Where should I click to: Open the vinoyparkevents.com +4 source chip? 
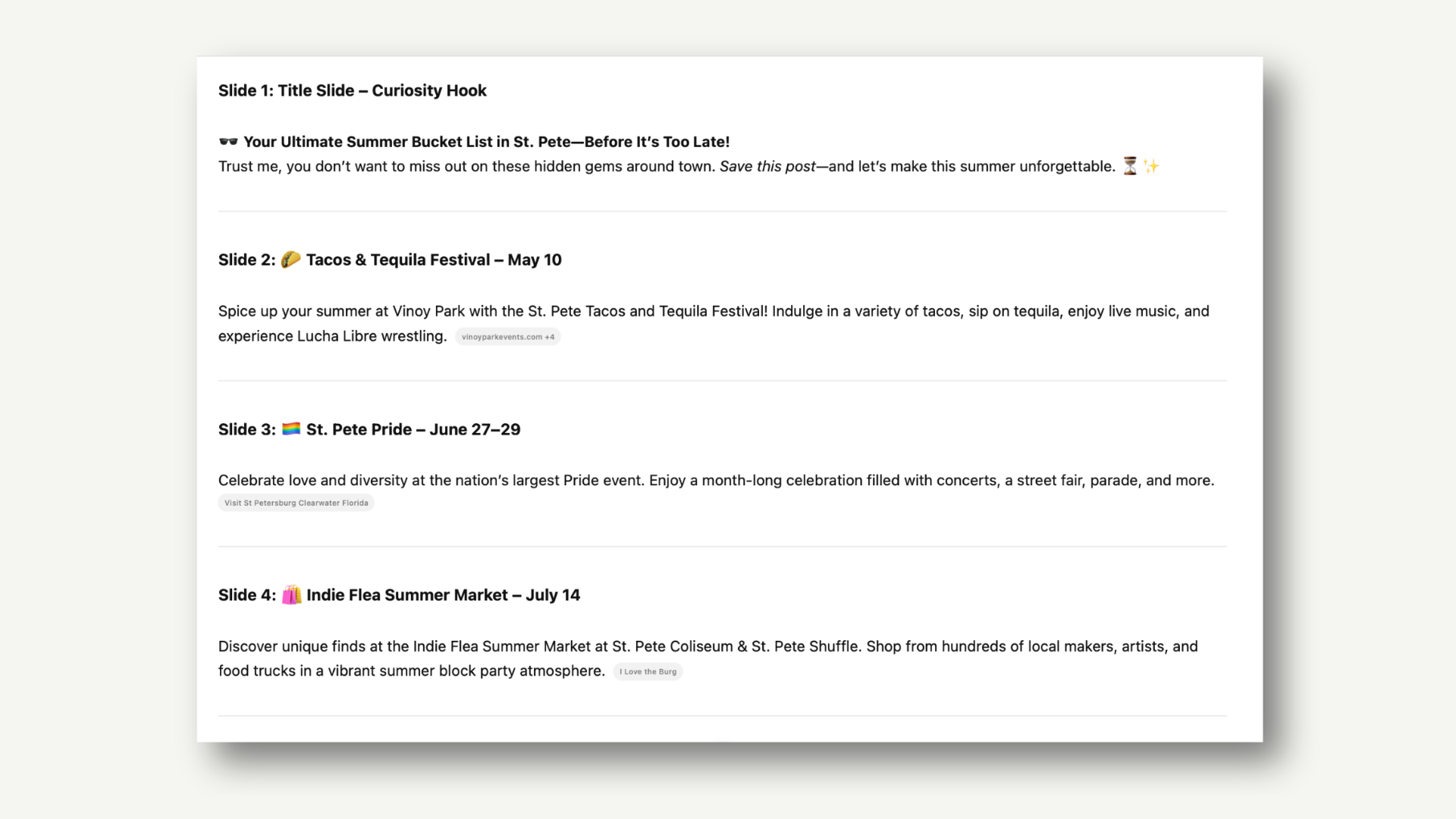pos(507,337)
